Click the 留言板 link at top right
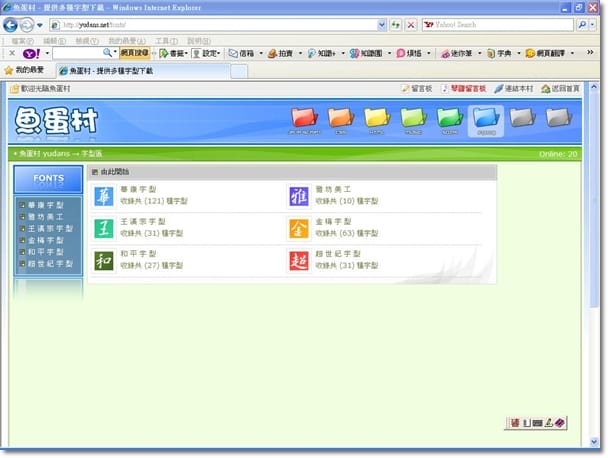This screenshot has width=608, height=458. click(x=418, y=89)
